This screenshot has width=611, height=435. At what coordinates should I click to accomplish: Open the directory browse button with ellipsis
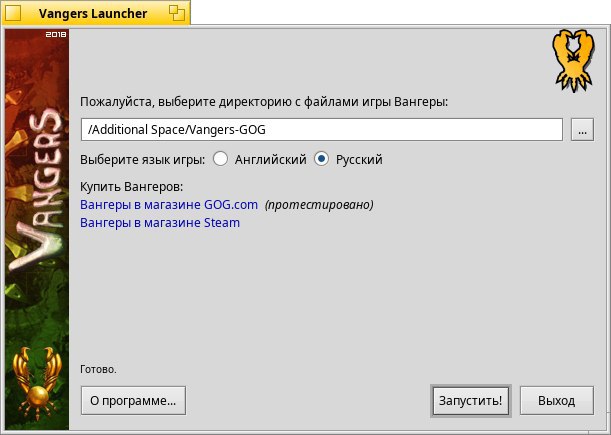click(582, 129)
